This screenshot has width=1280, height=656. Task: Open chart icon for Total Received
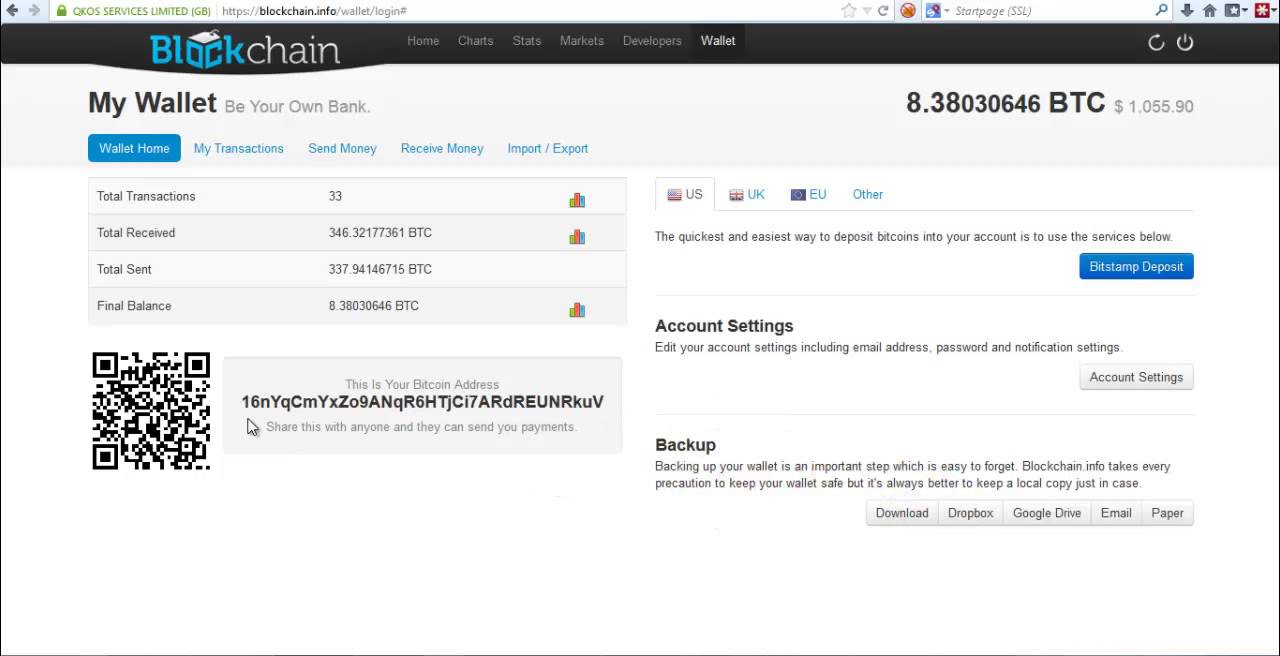(577, 236)
